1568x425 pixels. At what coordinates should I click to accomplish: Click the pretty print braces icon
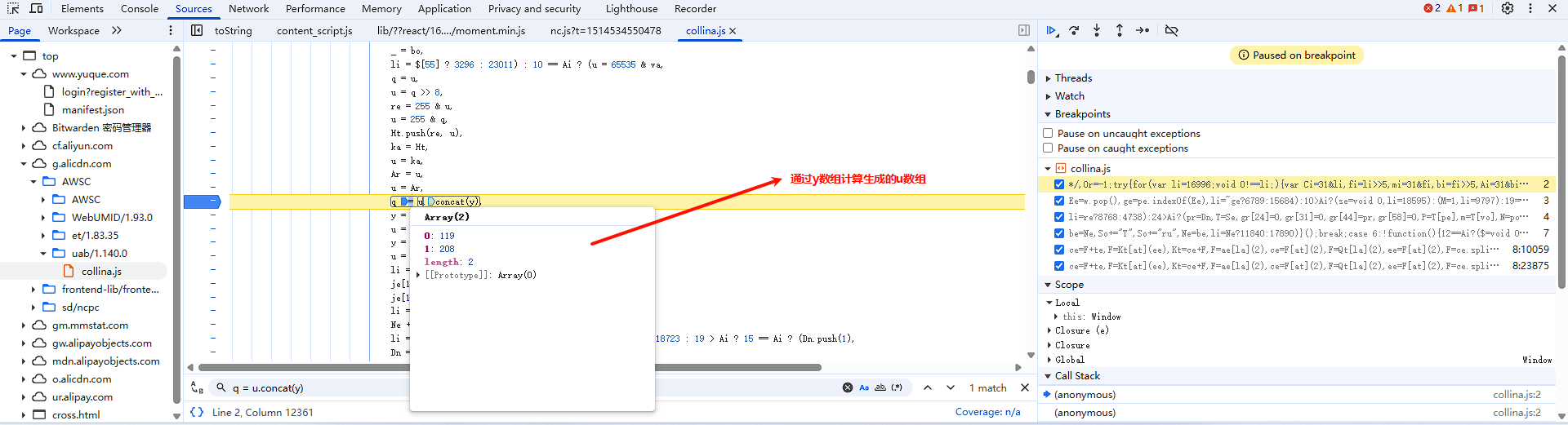197,412
